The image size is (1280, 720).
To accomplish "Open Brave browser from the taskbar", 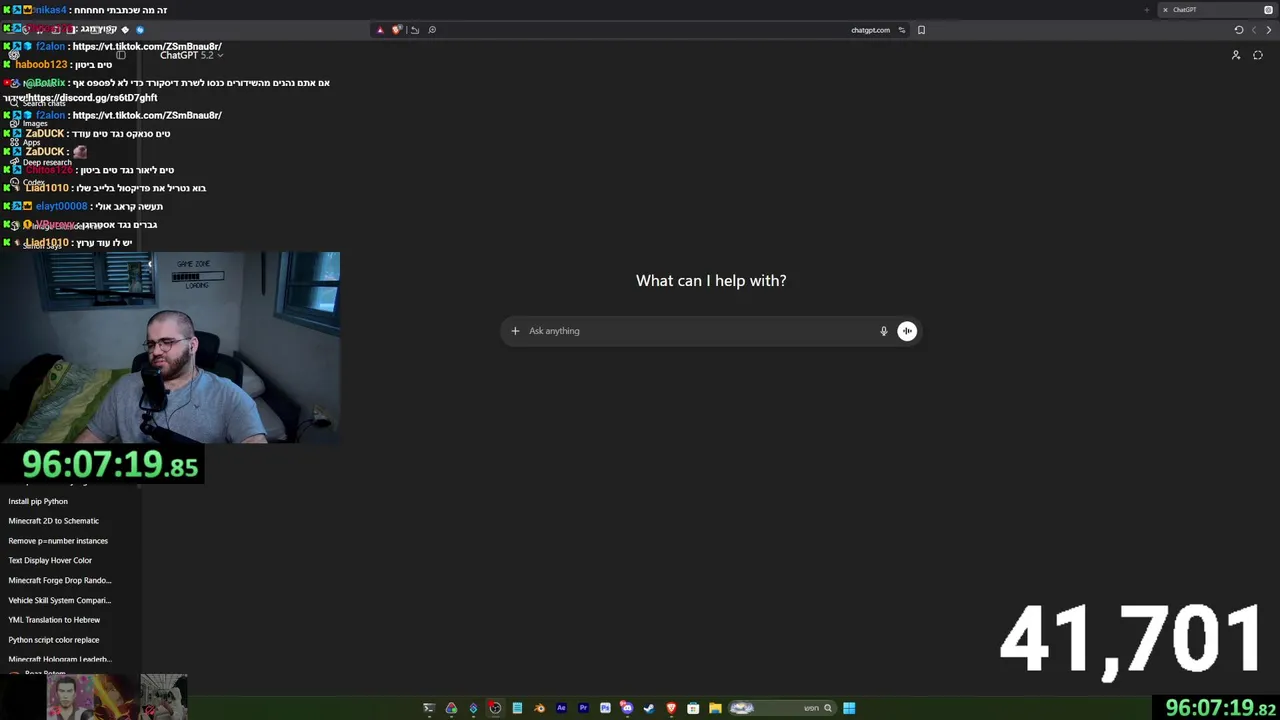I will pyautogui.click(x=671, y=708).
